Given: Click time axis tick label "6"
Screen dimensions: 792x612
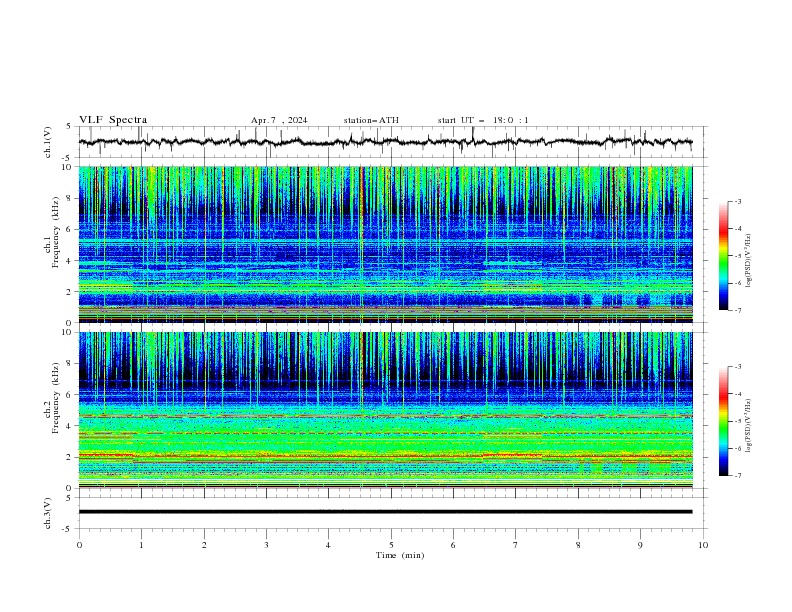Looking at the screenshot, I should pos(453,545).
